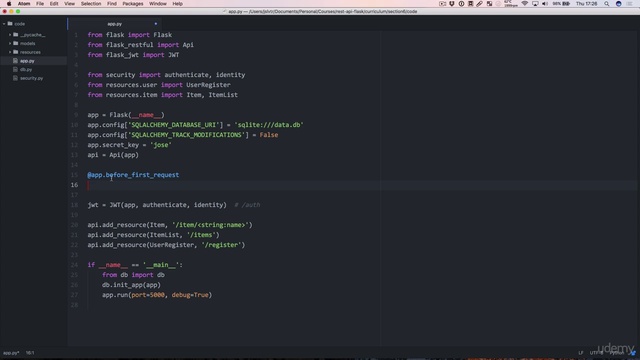Open the Apple menu
The width and height of the screenshot is (640, 360).
click(9, 4)
